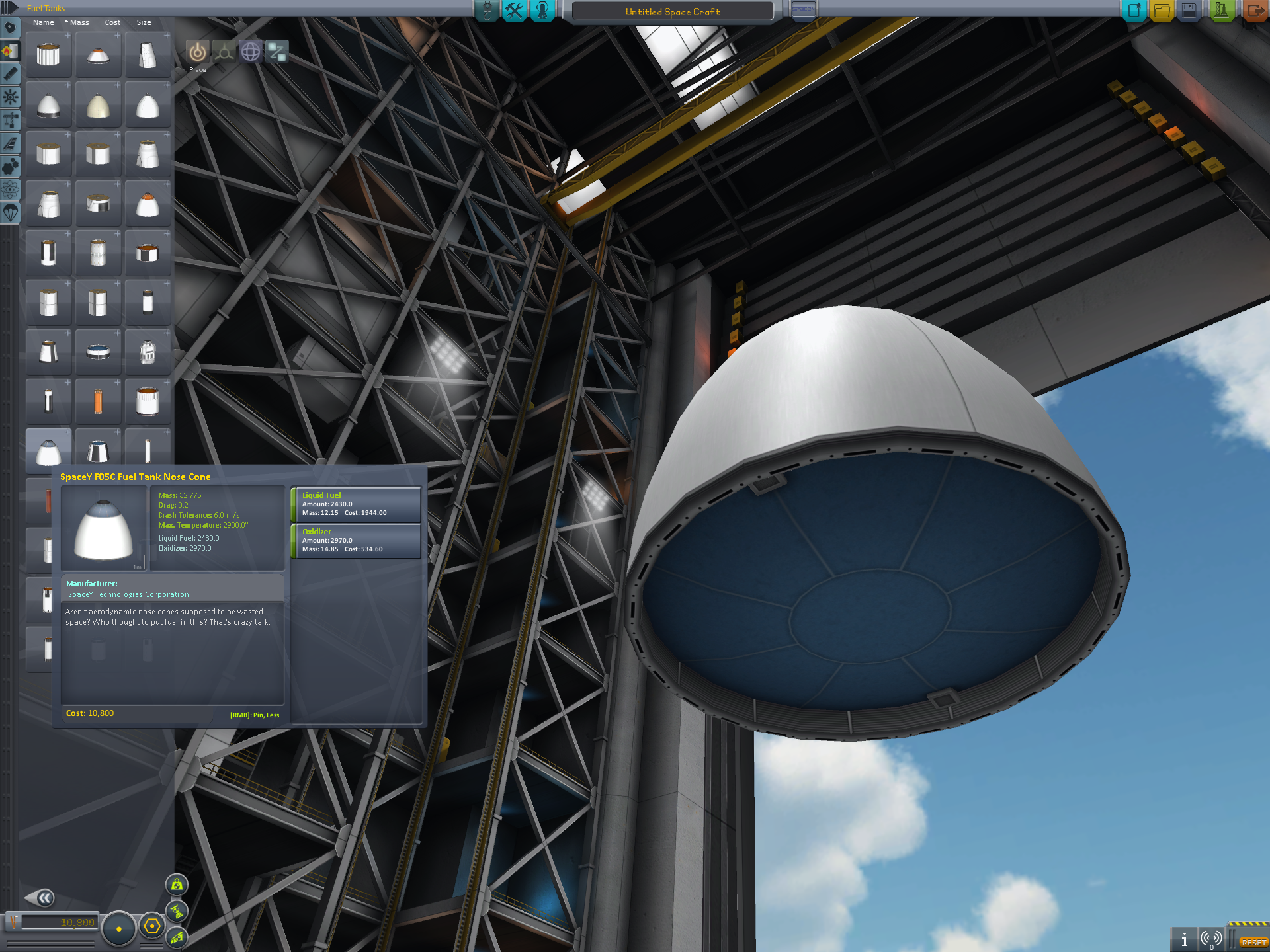1270x952 pixels.
Task: Click the New craft button
Action: pyautogui.click(x=1134, y=10)
